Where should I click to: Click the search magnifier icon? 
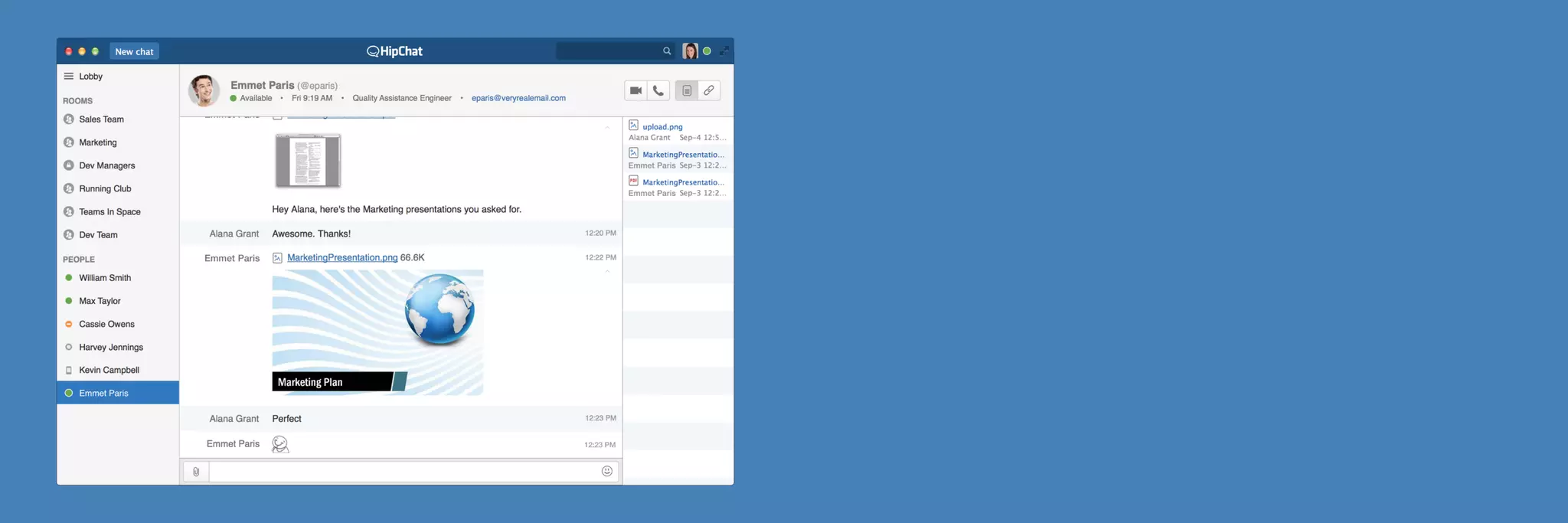[667, 51]
